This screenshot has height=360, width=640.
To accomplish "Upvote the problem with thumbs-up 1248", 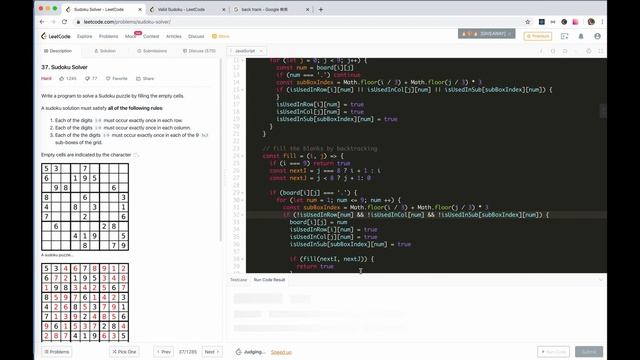I will click(68, 78).
